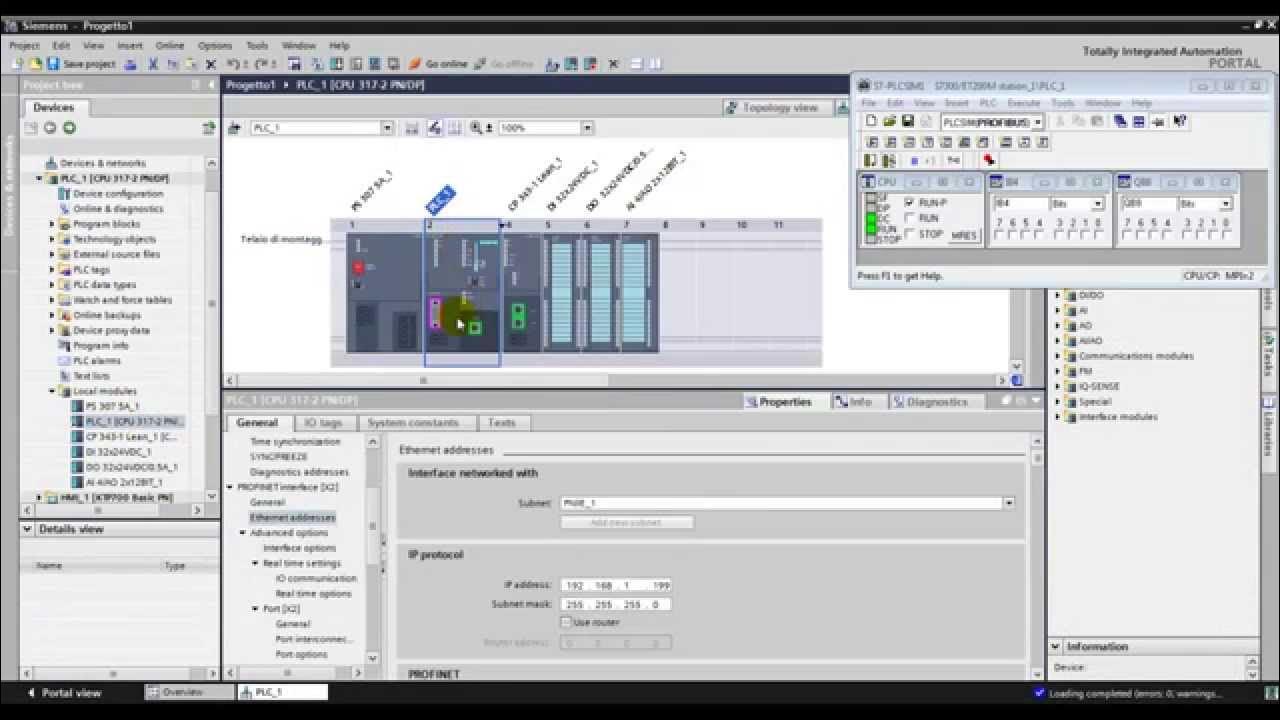Open the PLC_1 device selector dropdown
This screenshot has height=720, width=1280.
[x=387, y=128]
